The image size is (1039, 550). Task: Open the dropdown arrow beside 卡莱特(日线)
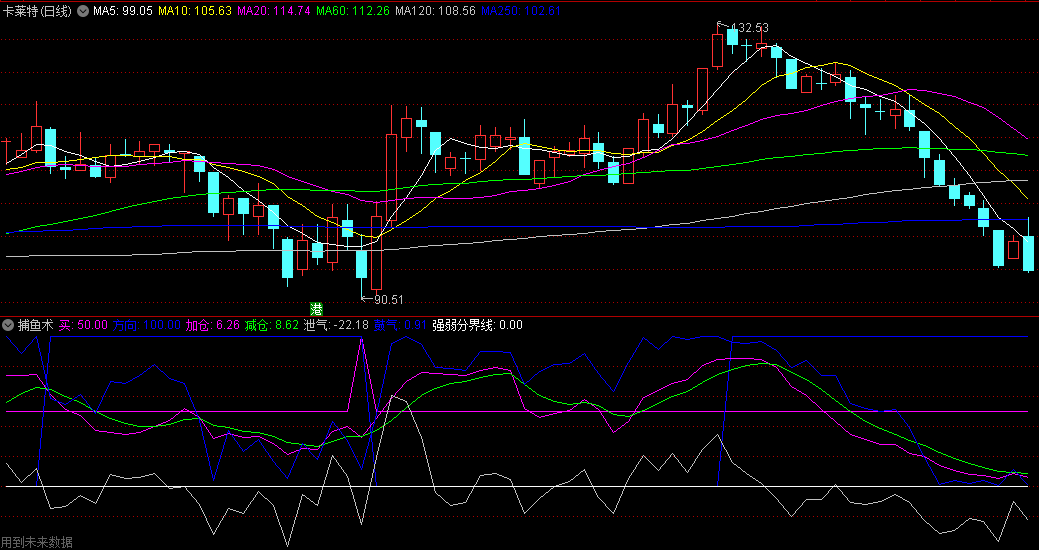(83, 11)
